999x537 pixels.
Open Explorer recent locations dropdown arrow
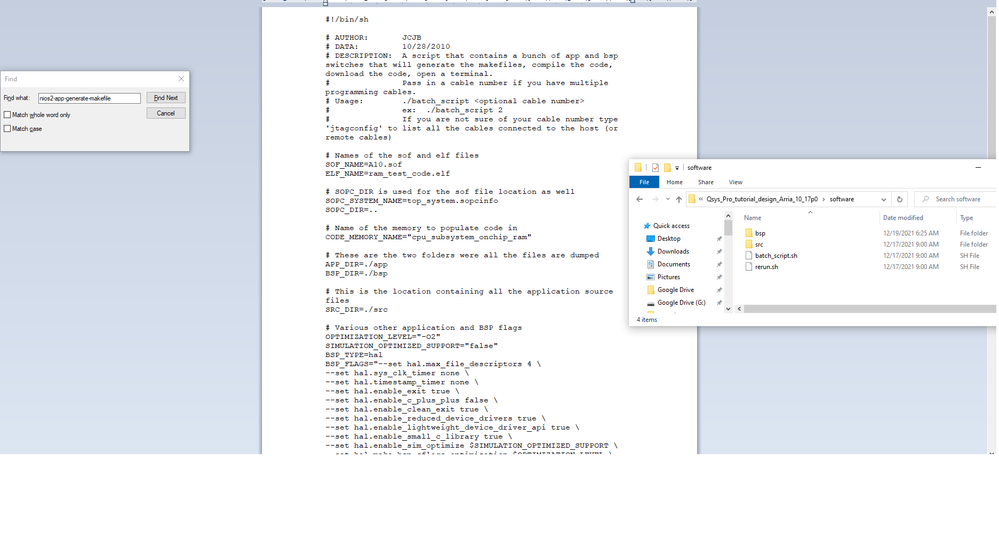(667, 199)
